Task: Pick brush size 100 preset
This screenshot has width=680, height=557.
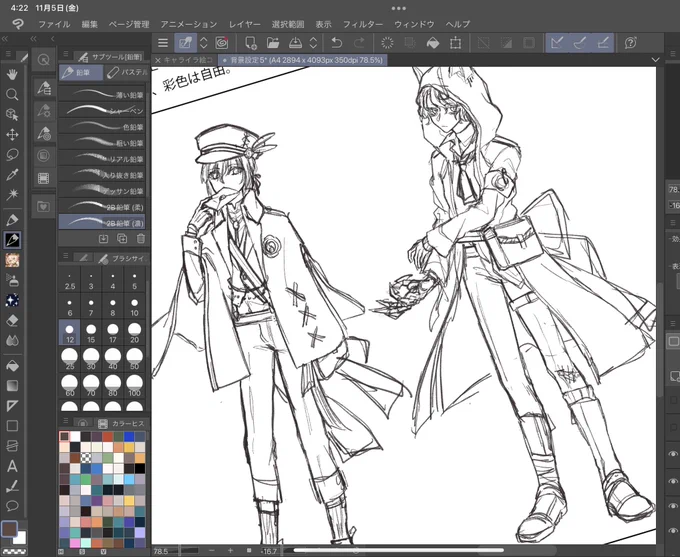Action: (x=134, y=386)
